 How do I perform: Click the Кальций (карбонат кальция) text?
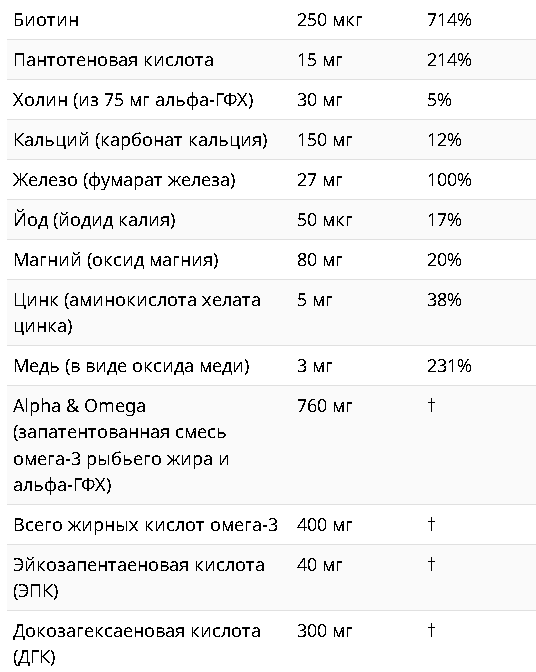point(140,140)
